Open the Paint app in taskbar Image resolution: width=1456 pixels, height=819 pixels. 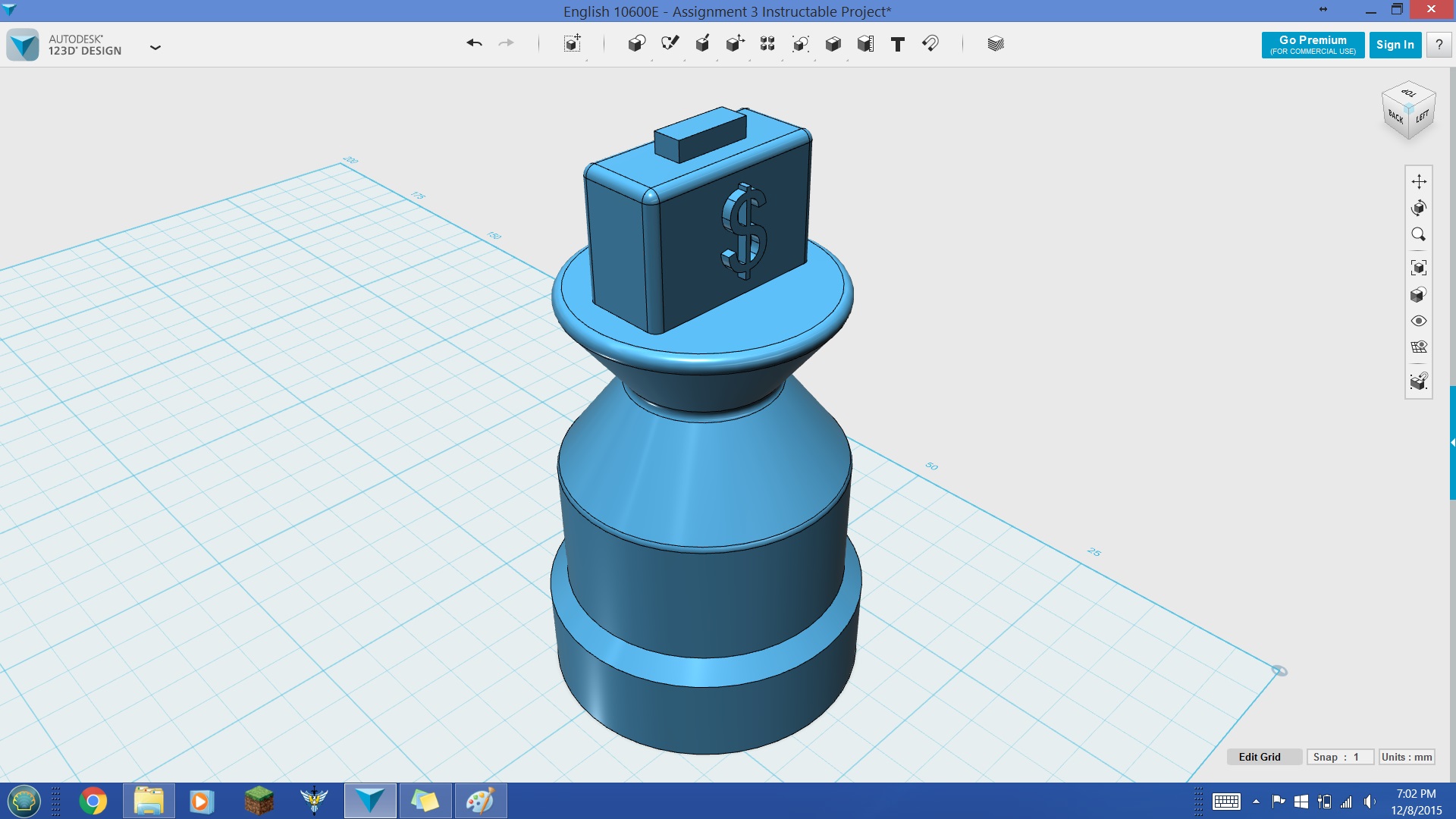(480, 801)
